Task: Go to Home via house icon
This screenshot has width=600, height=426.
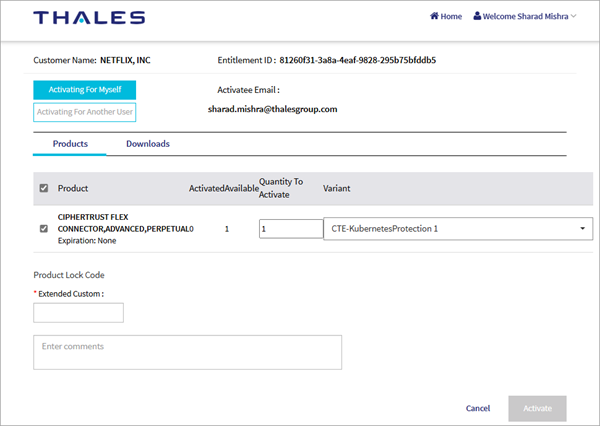Action: 435,17
